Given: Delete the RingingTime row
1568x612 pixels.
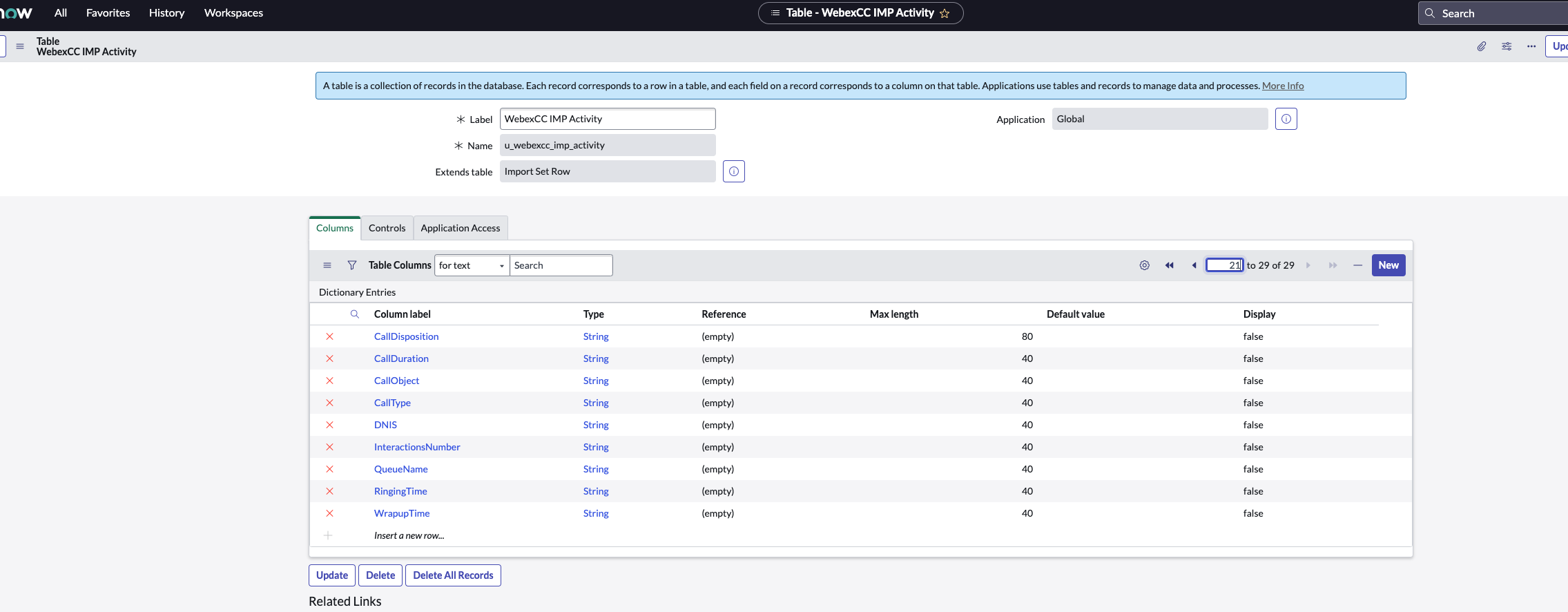Looking at the screenshot, I should click(329, 491).
